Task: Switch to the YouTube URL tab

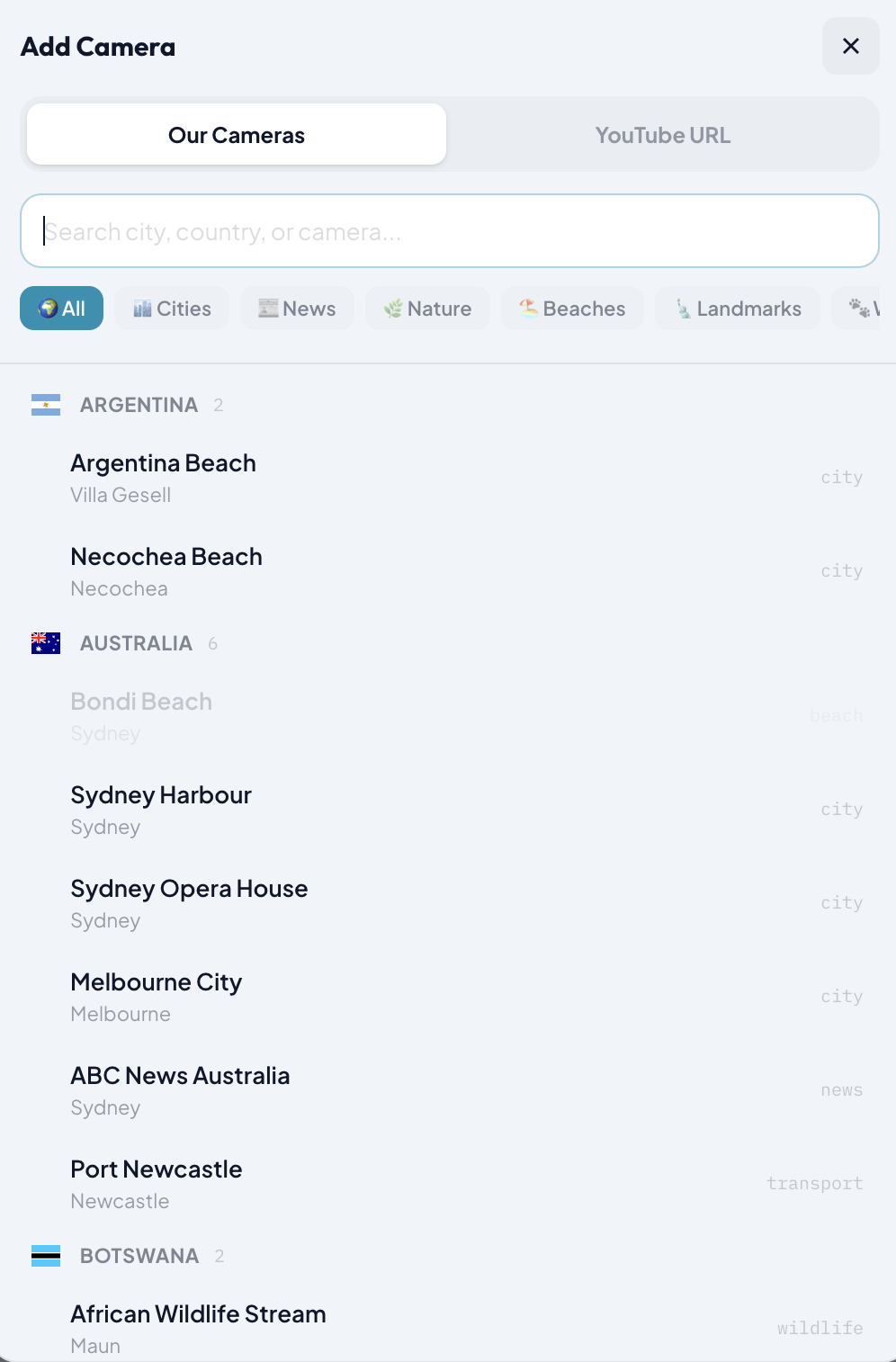Action: 662,134
